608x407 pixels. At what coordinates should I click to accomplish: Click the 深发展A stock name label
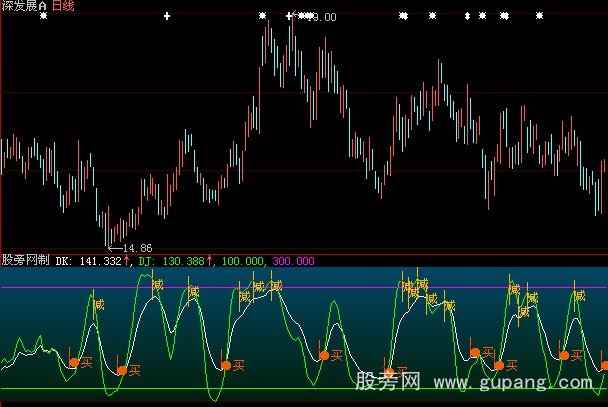[24, 6]
